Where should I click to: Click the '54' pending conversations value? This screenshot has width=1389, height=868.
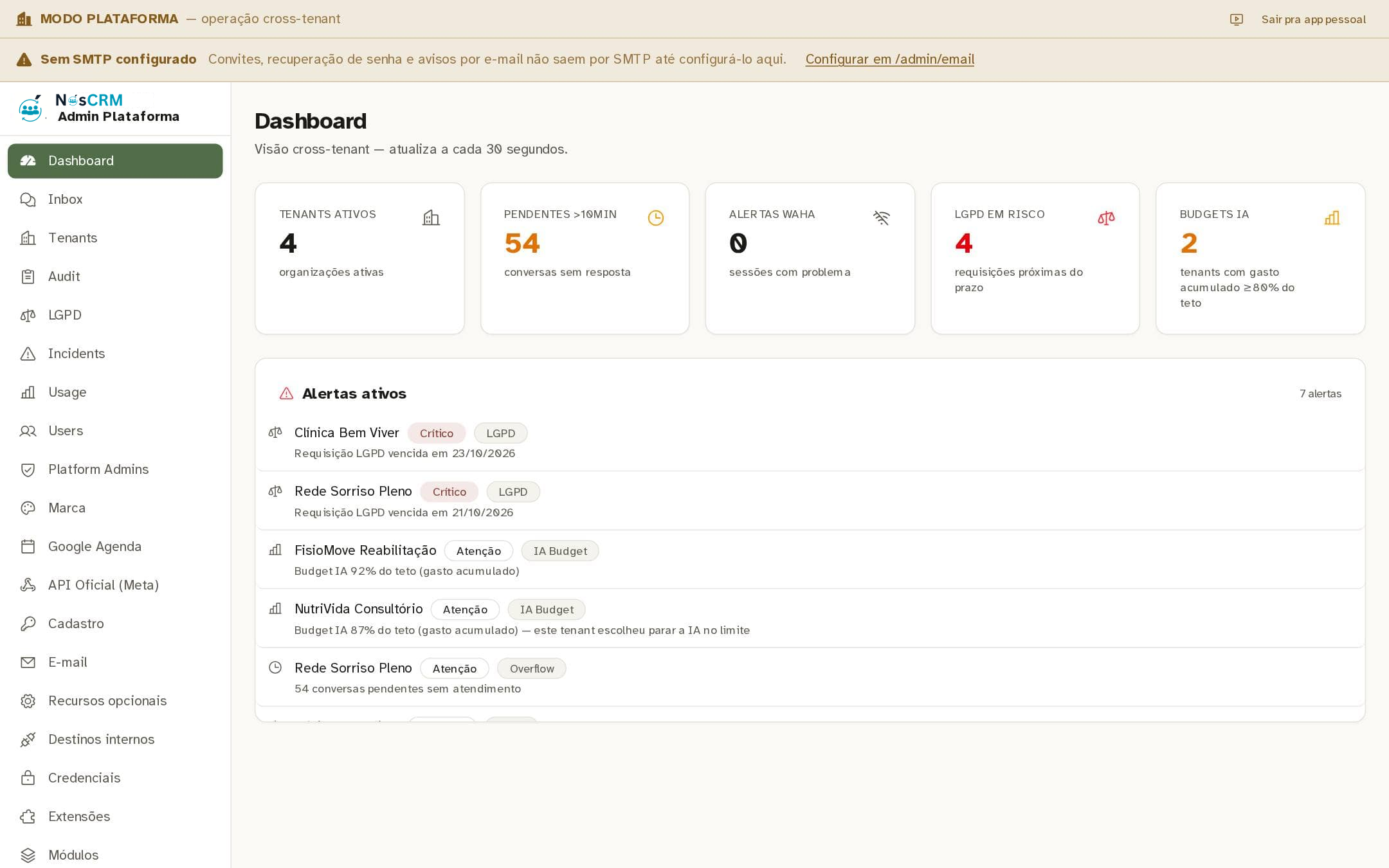[522, 244]
